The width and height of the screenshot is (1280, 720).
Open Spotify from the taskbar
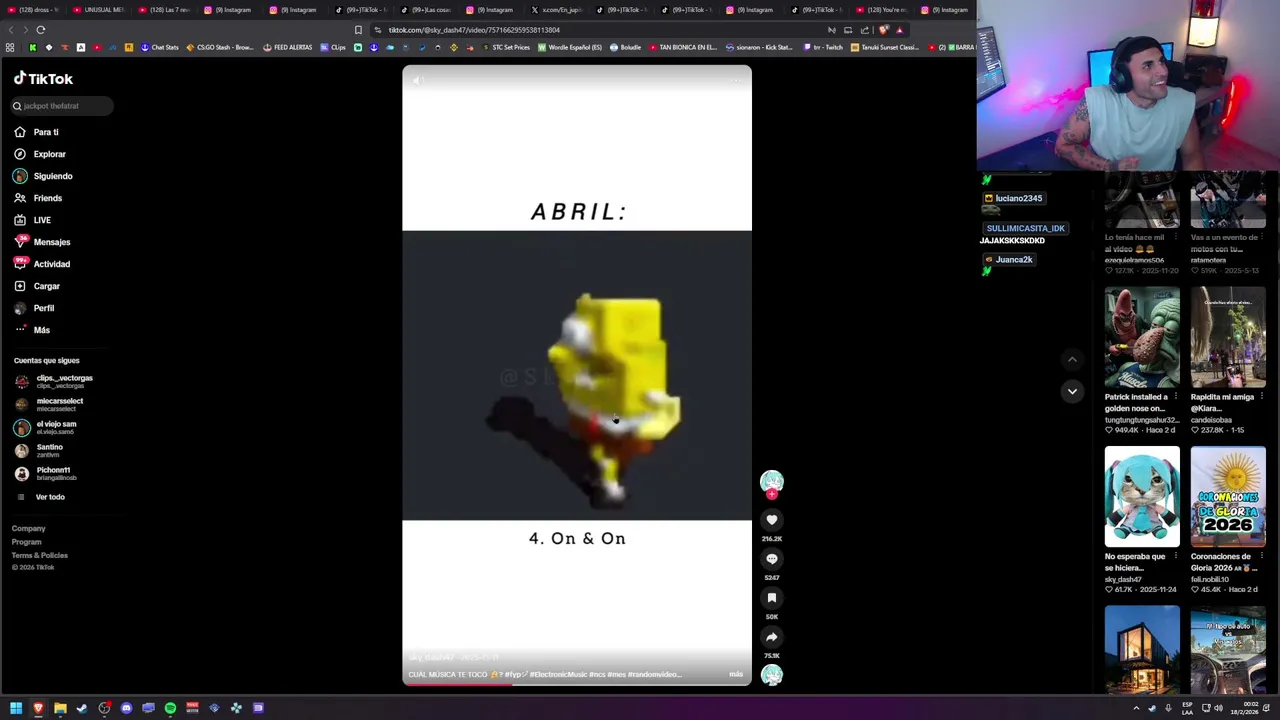pos(170,708)
